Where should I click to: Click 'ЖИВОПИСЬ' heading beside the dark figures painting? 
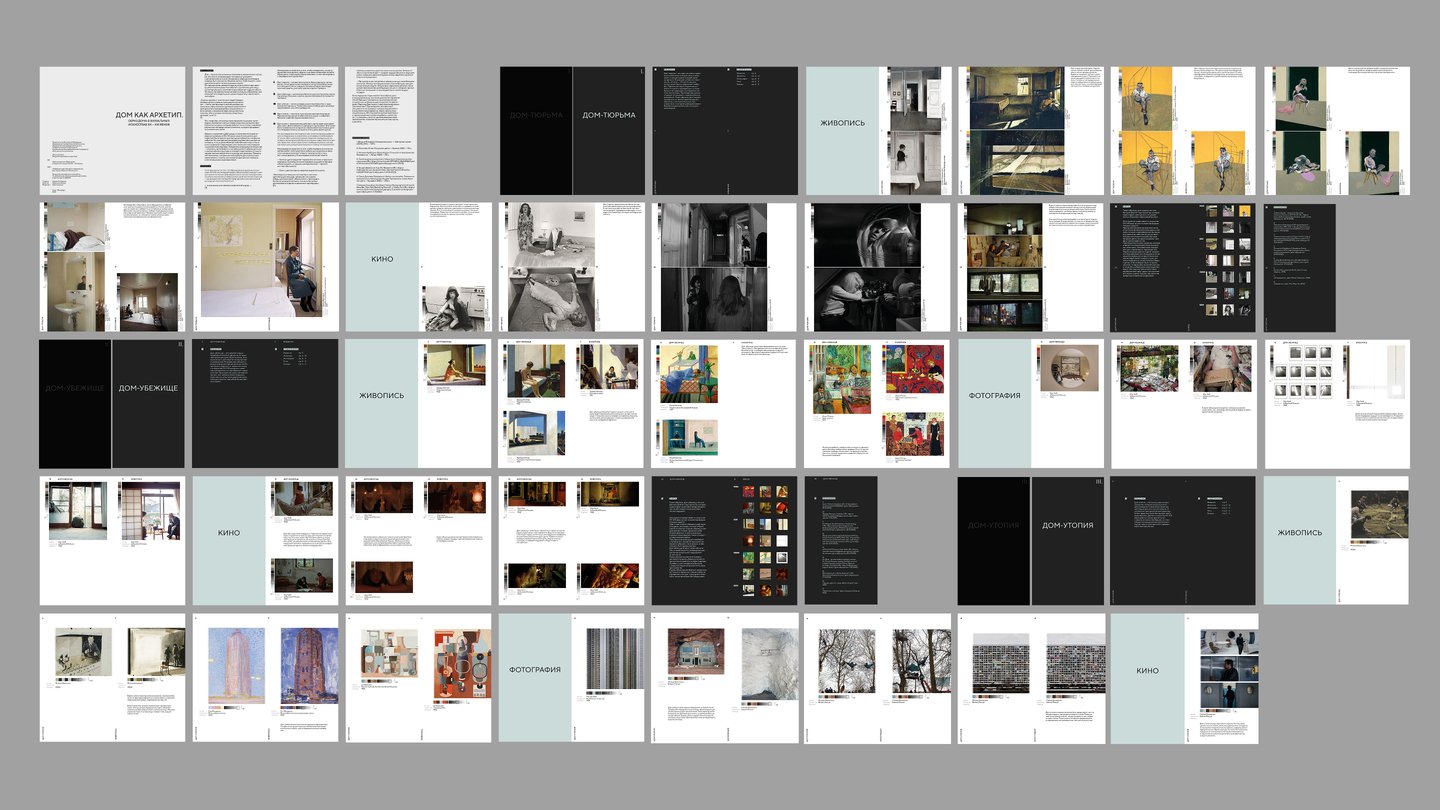click(1300, 532)
